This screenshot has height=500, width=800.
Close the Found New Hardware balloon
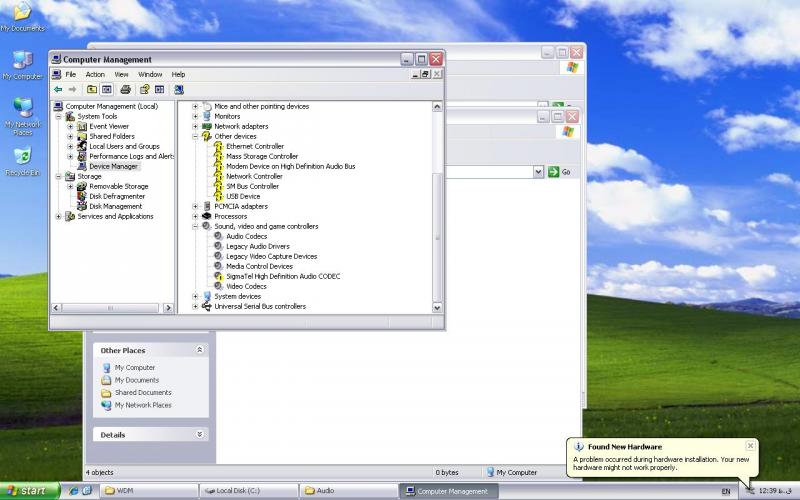pos(751,446)
